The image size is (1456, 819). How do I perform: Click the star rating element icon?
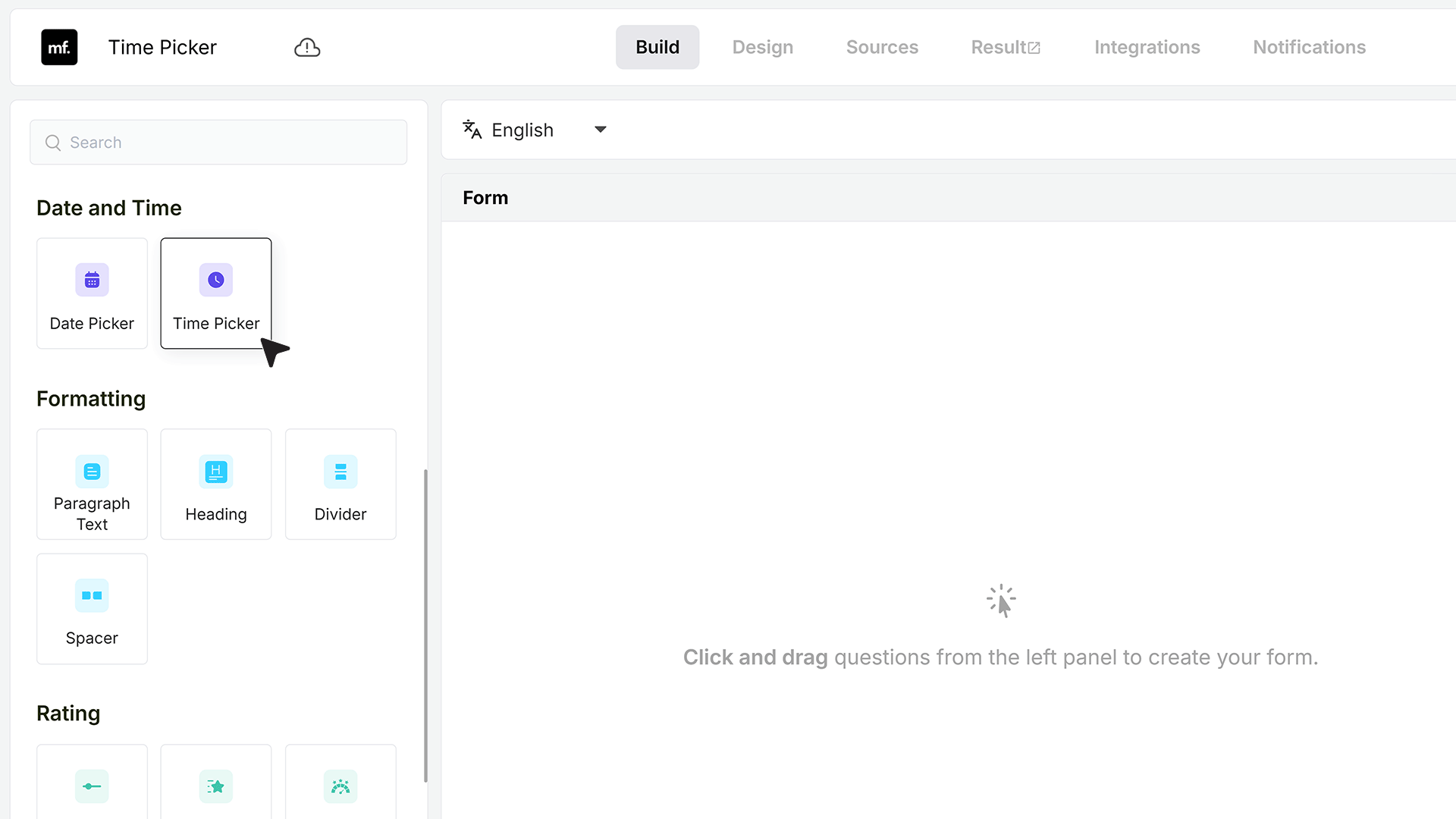pyautogui.click(x=216, y=786)
